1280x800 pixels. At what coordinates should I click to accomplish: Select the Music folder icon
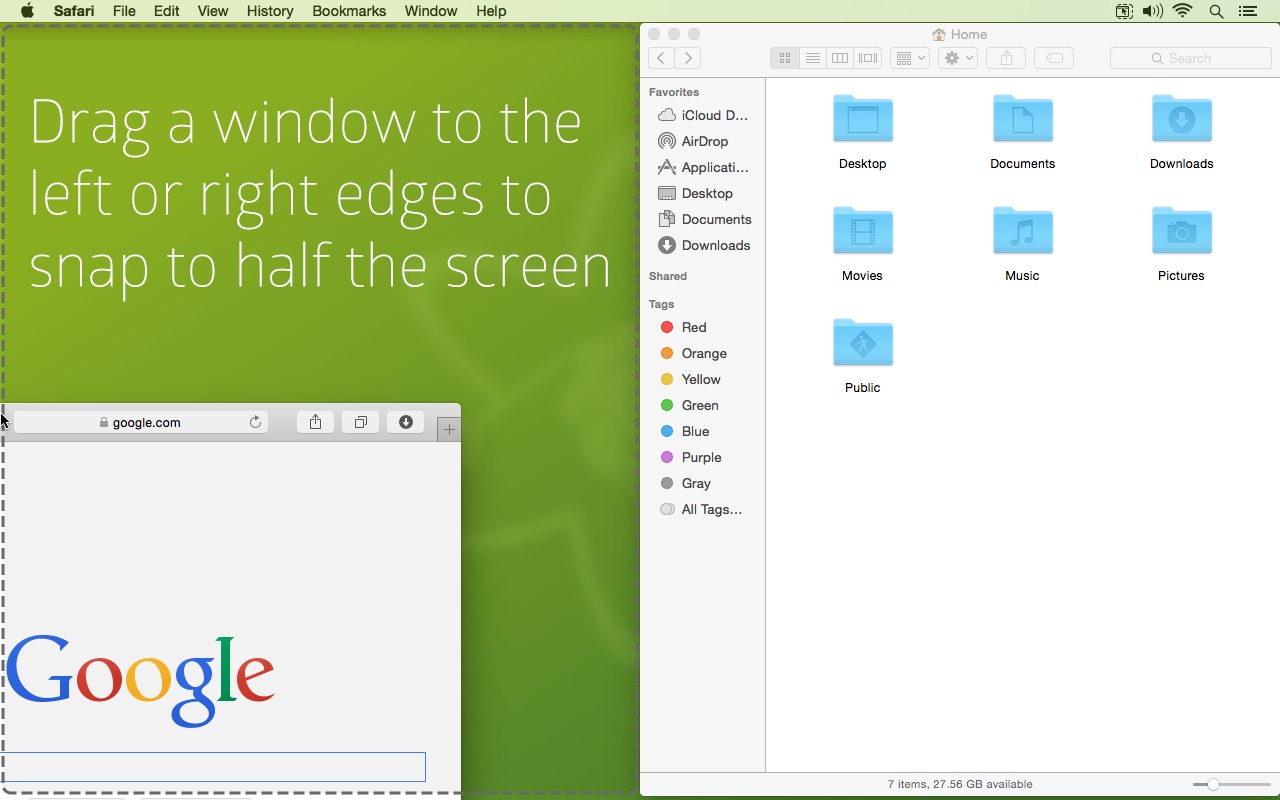click(1022, 231)
